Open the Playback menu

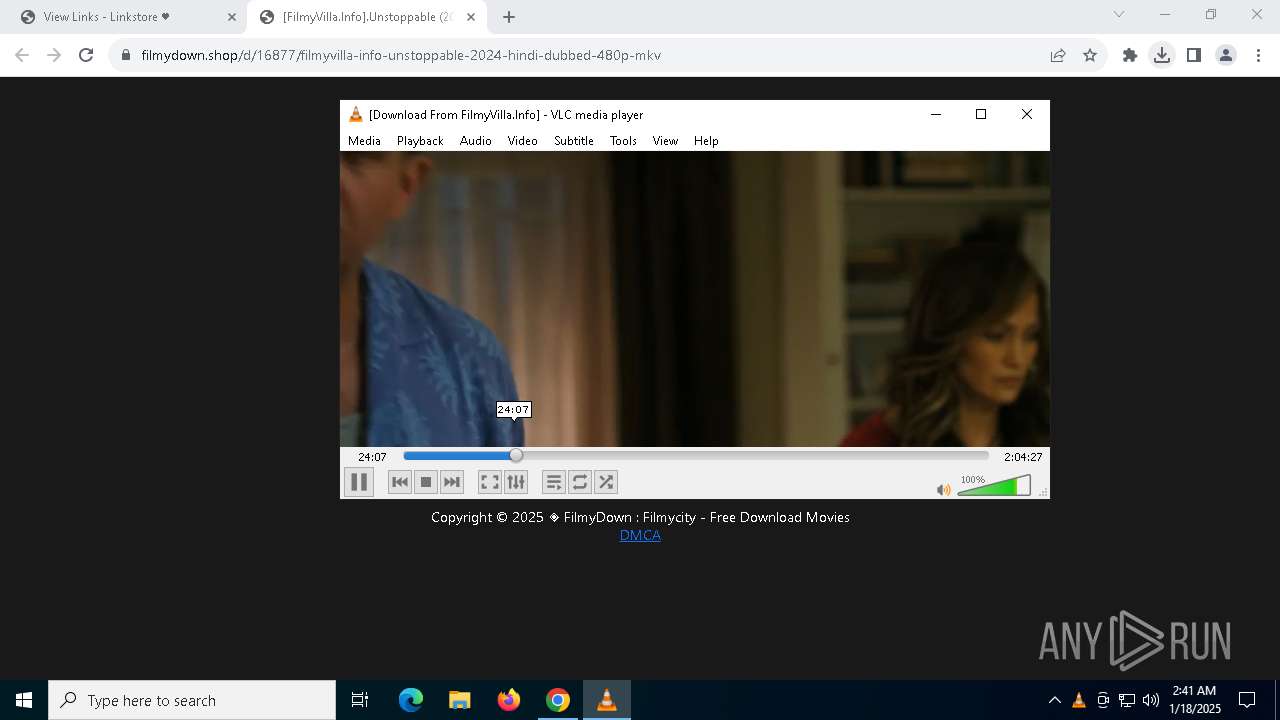[420, 141]
